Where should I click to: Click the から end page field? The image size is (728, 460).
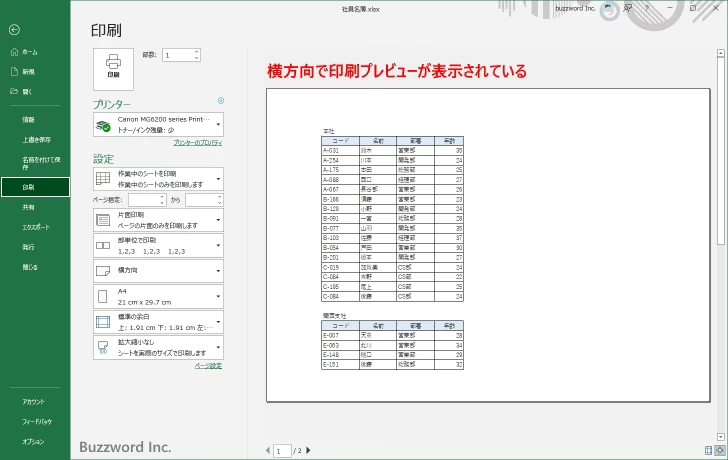201,200
